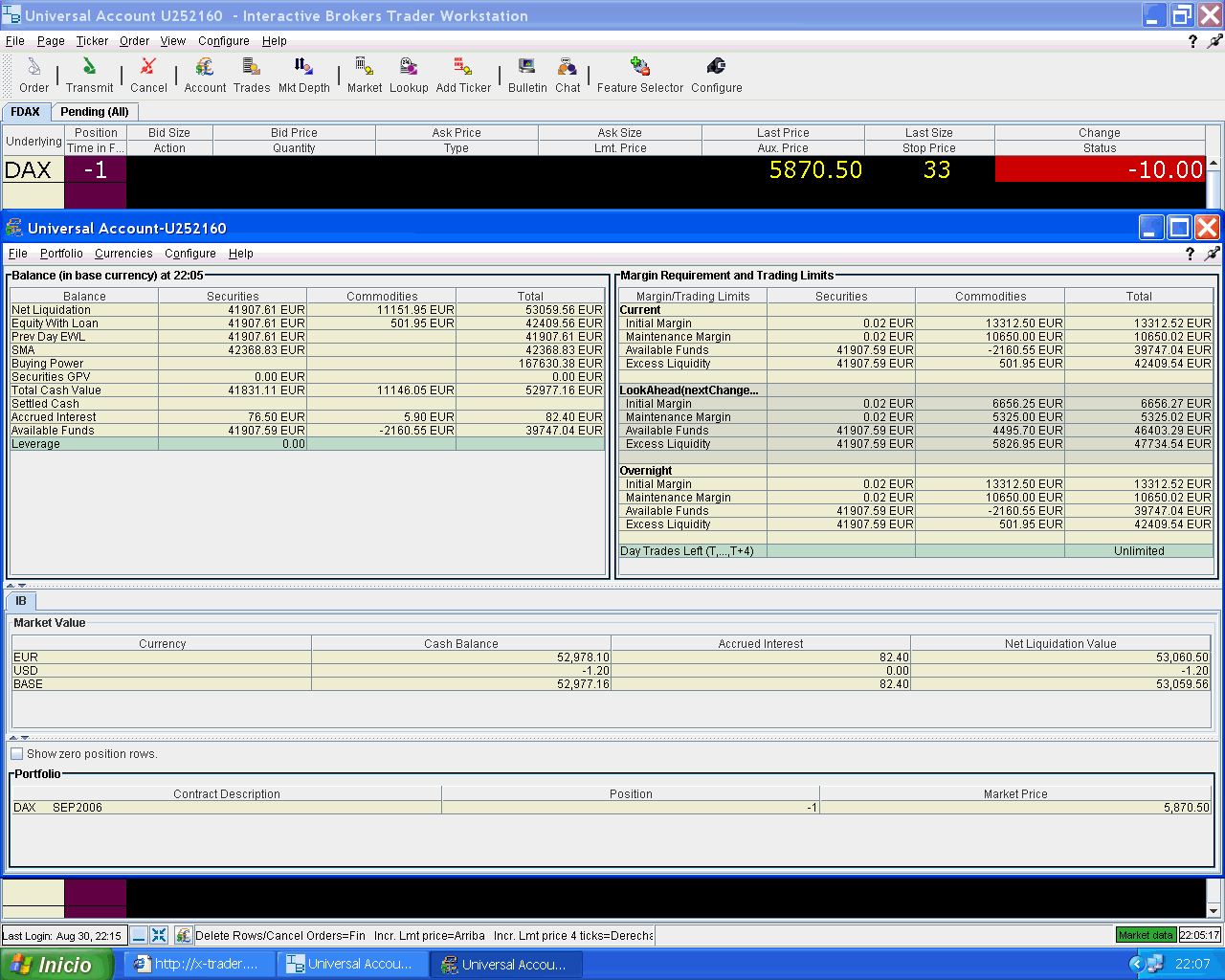Click the DAX underlying cell
Image resolution: width=1225 pixels, height=980 pixels.
click(33, 169)
